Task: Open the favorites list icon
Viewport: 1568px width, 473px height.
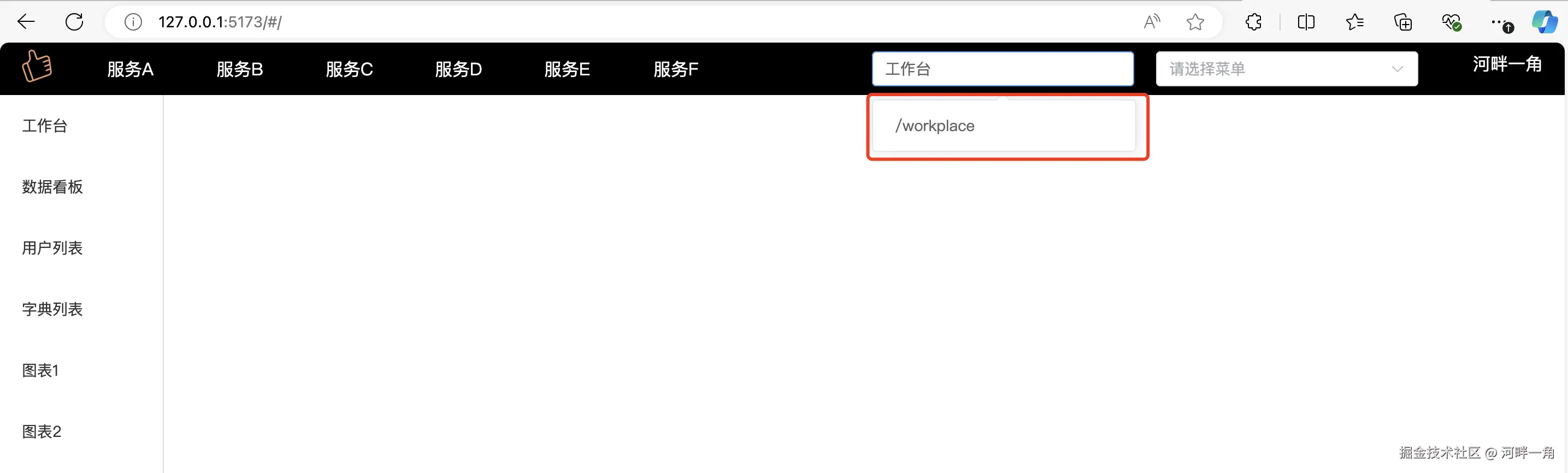Action: 1355,22
